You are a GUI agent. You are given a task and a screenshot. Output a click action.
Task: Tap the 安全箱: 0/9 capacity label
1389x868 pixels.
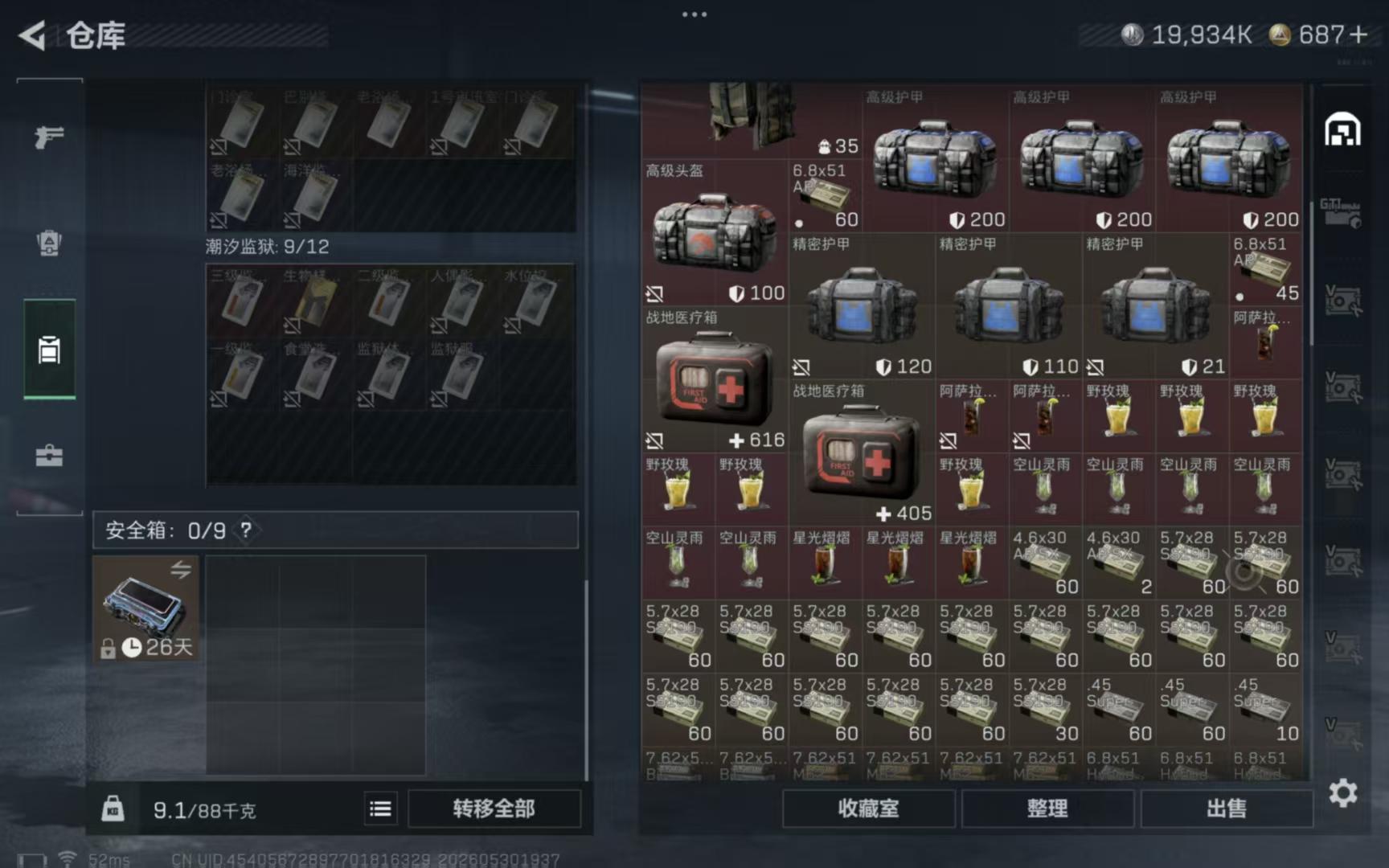click(166, 530)
